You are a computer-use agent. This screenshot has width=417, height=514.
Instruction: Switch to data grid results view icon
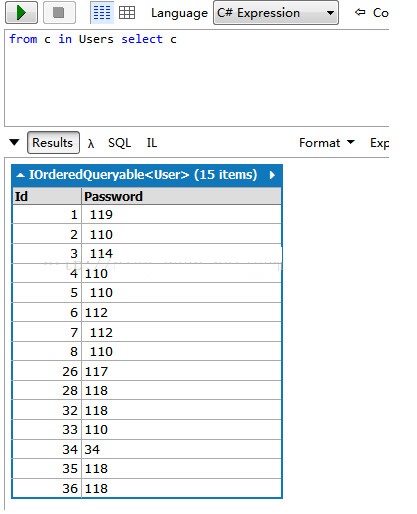pyautogui.click(x=127, y=13)
